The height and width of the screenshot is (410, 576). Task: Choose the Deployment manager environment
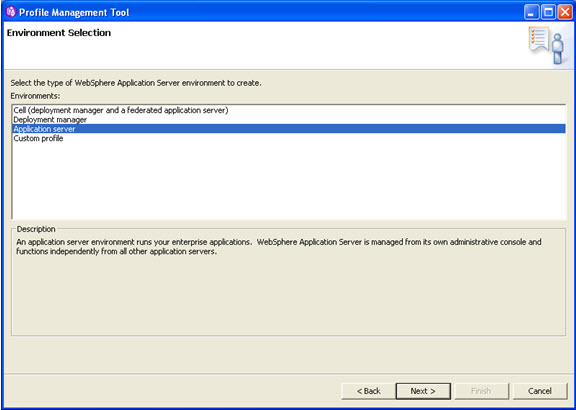289,120
